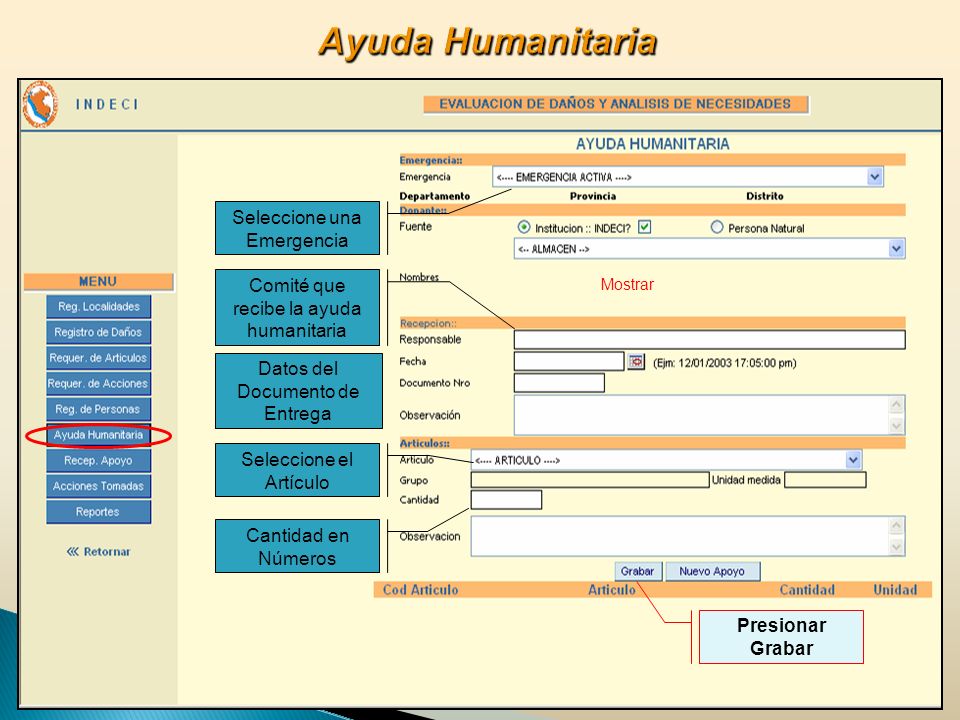Click the Nuevo Apoyo button

tap(713, 571)
